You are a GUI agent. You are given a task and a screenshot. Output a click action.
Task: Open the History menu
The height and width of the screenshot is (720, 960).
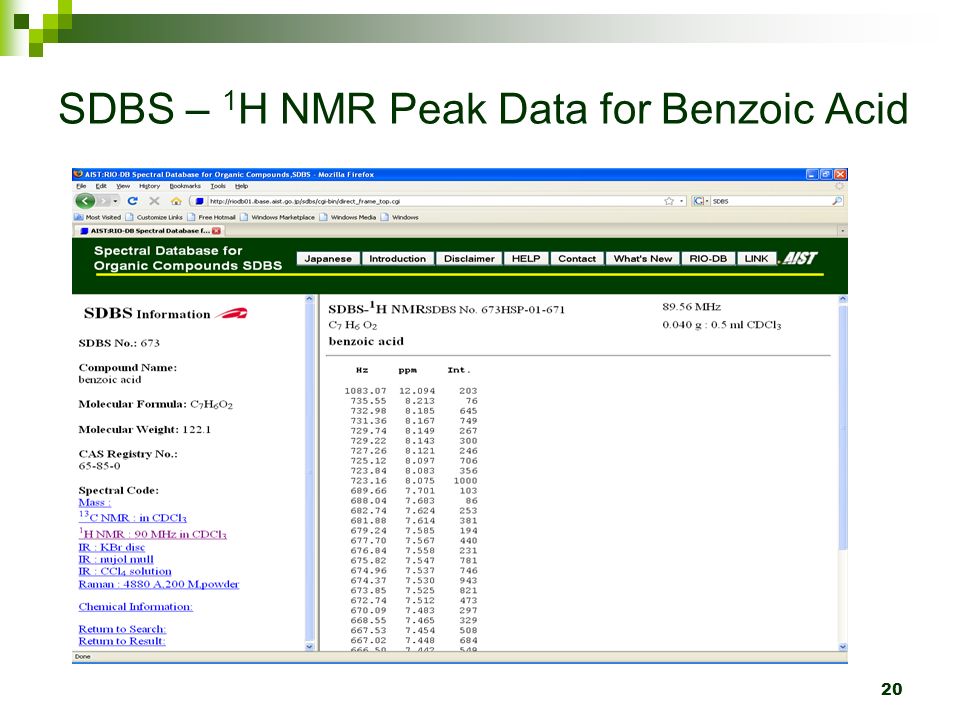149,186
